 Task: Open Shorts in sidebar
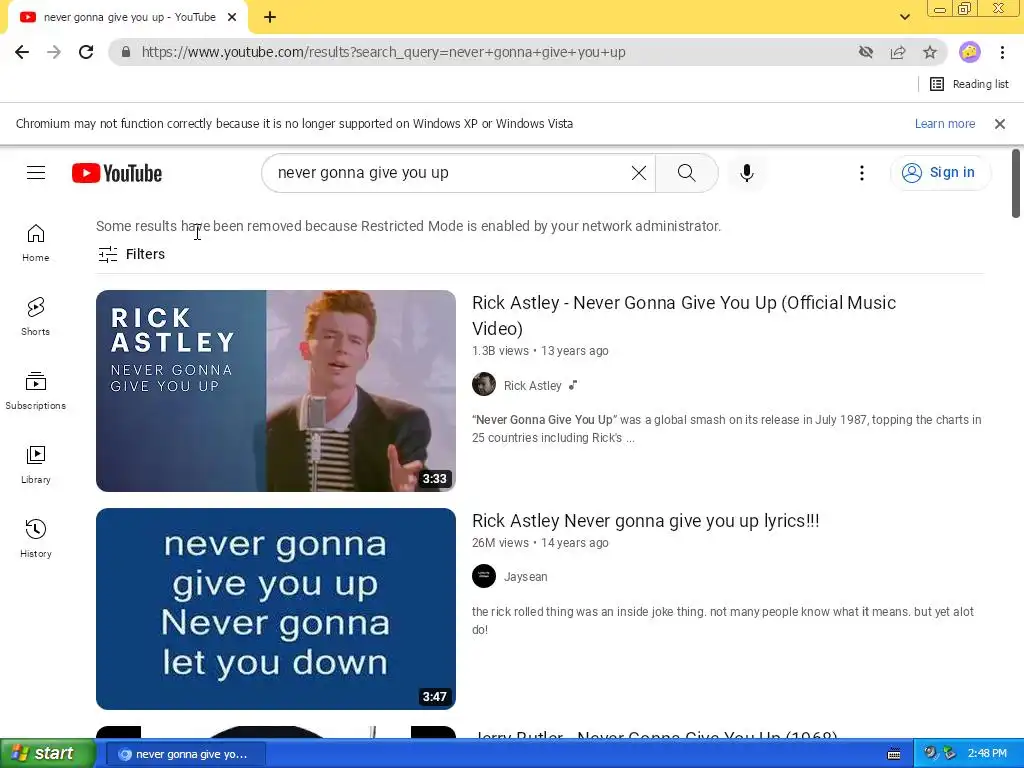click(36, 317)
